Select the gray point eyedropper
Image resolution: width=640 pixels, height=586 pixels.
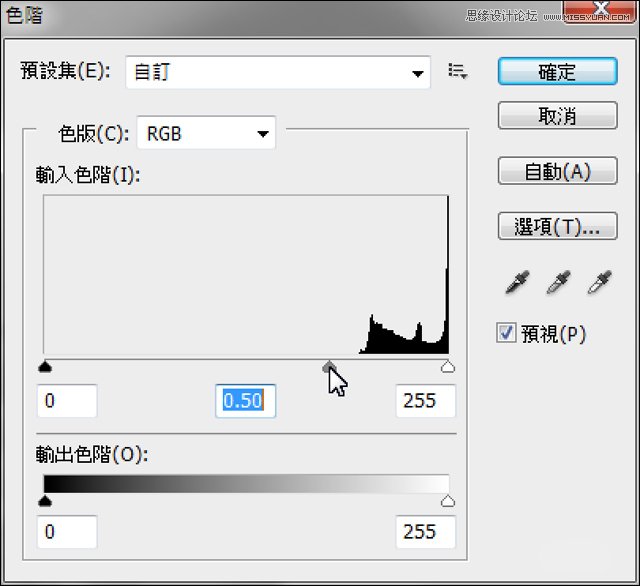(x=558, y=282)
